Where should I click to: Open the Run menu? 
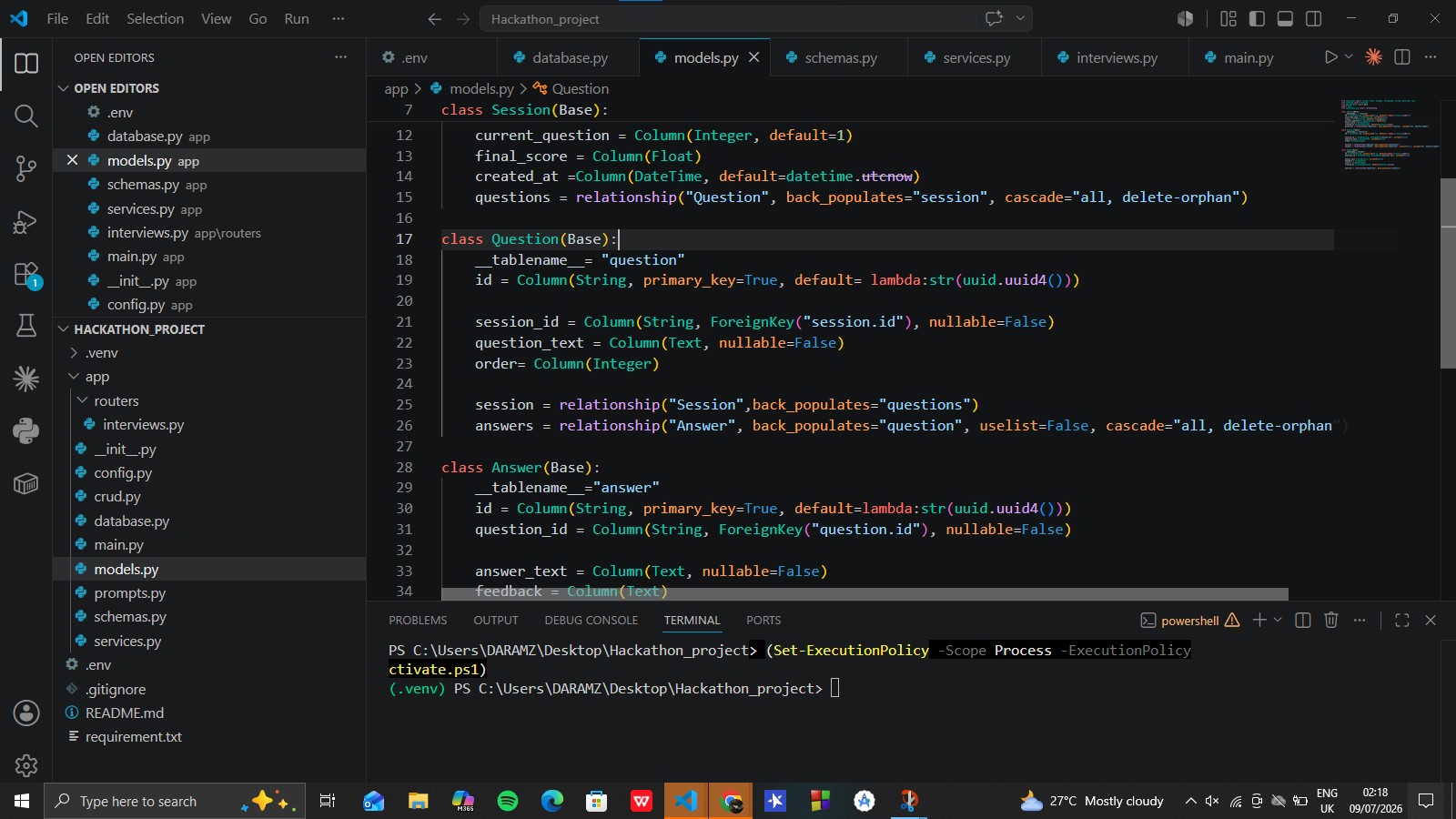[297, 18]
